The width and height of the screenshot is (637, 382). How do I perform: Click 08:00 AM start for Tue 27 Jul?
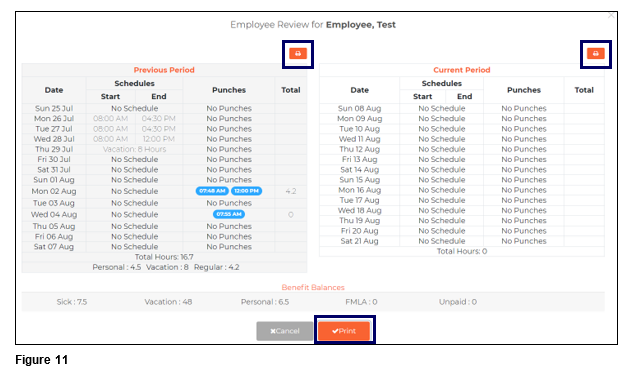click(x=110, y=129)
